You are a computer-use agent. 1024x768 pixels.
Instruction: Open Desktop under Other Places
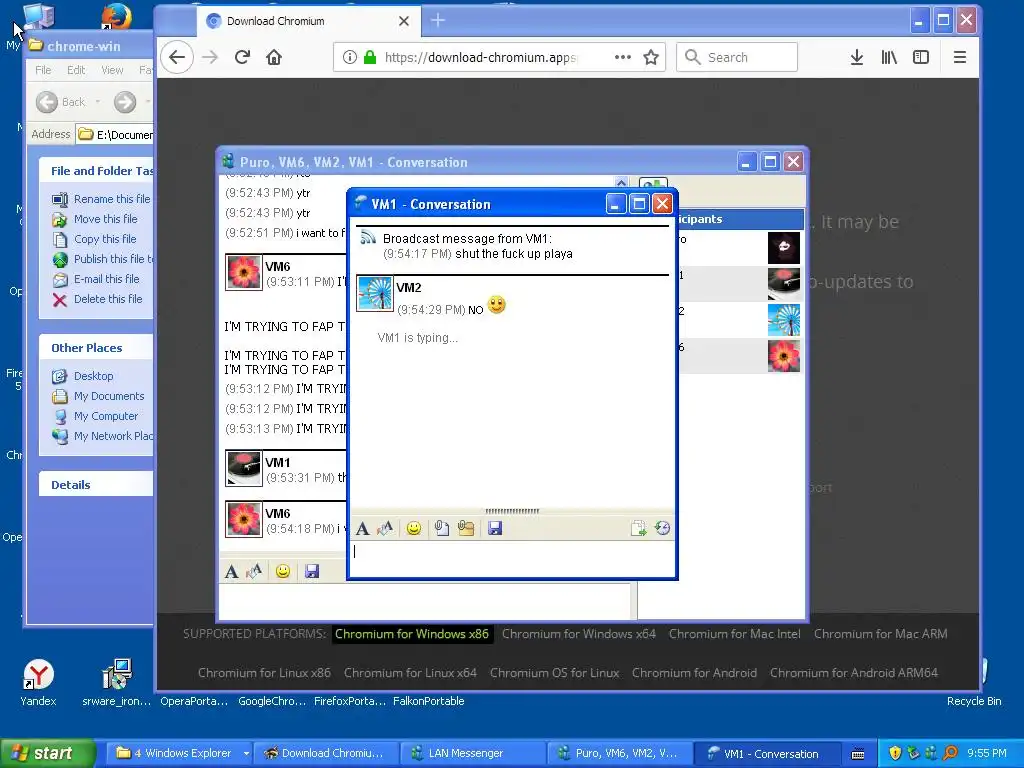pyautogui.click(x=93, y=376)
